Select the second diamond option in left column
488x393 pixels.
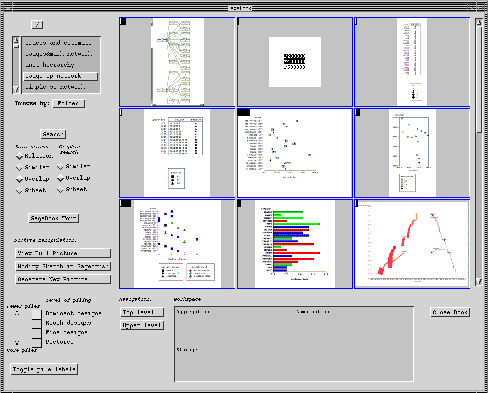pos(19,167)
